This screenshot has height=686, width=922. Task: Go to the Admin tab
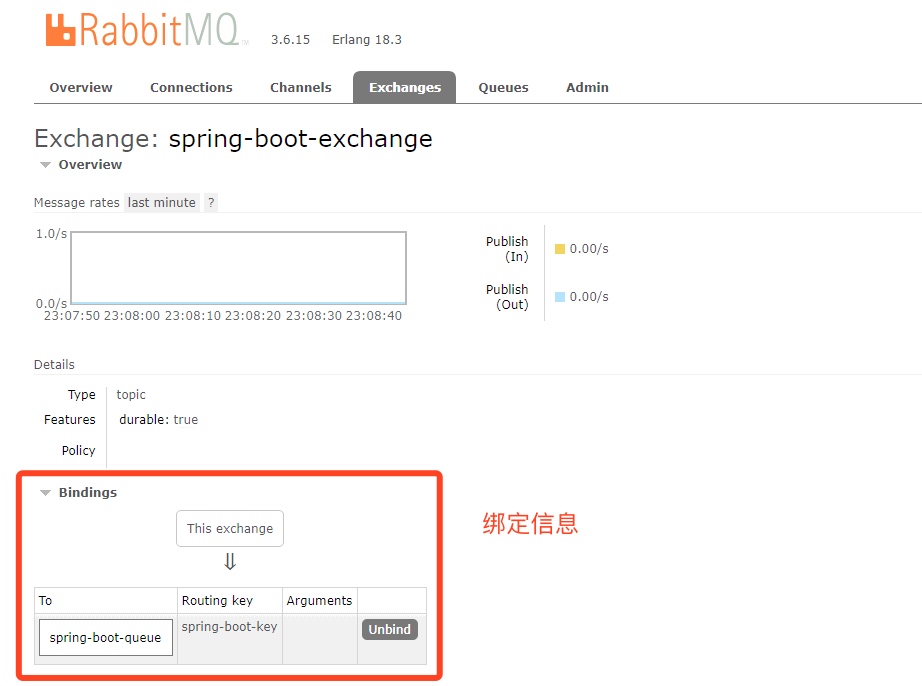click(x=587, y=87)
